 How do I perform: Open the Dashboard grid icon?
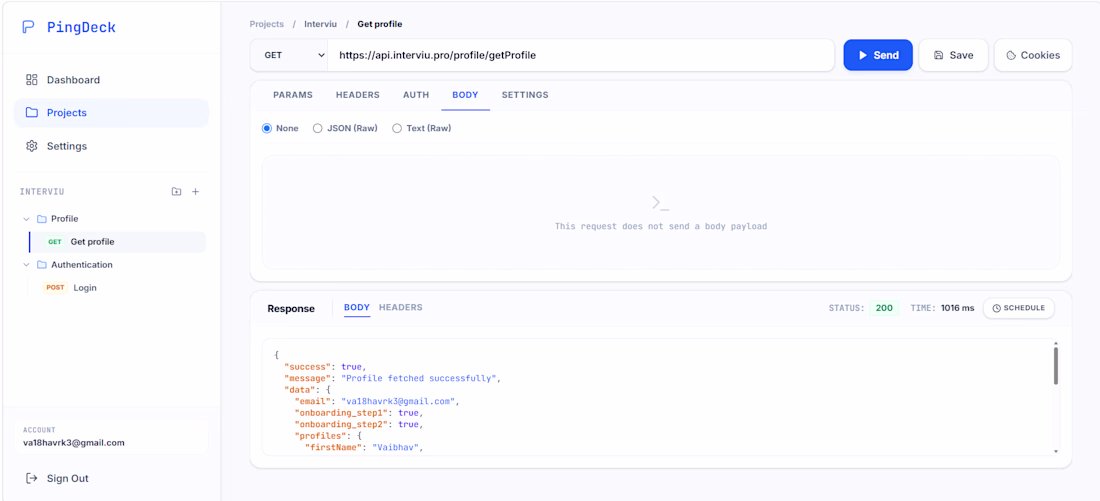(x=32, y=79)
